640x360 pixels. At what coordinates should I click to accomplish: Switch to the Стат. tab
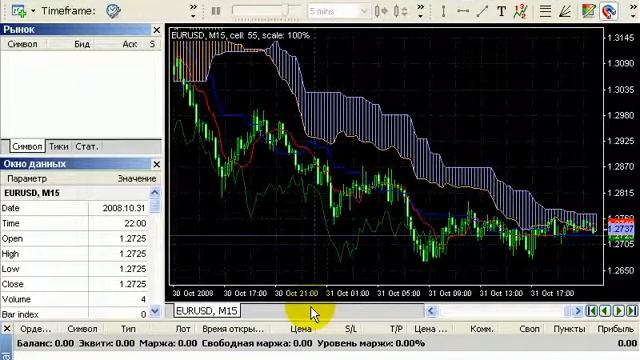pos(87,147)
